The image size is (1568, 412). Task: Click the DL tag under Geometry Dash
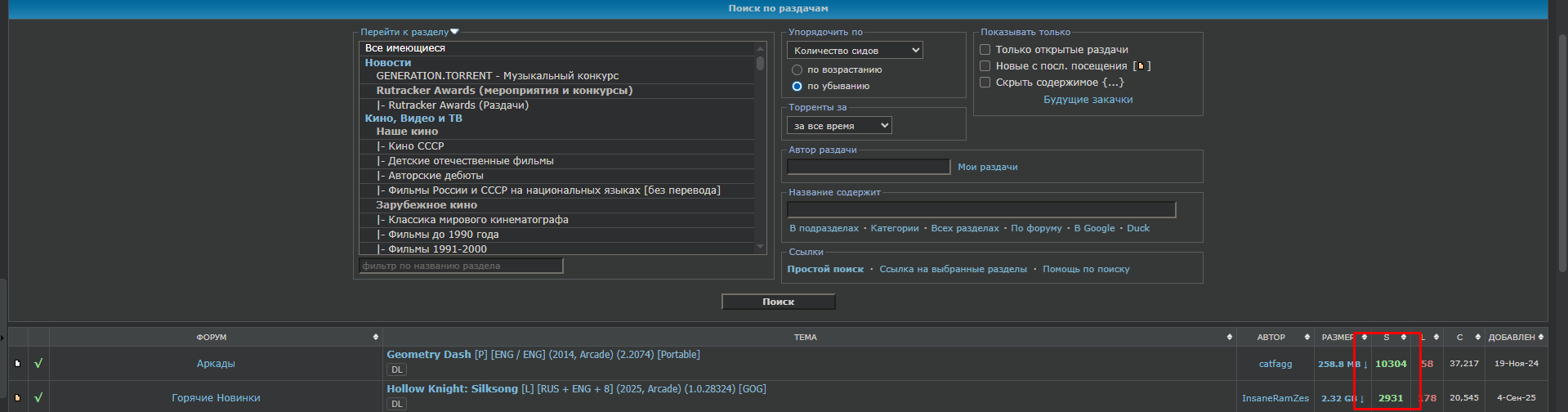[396, 369]
